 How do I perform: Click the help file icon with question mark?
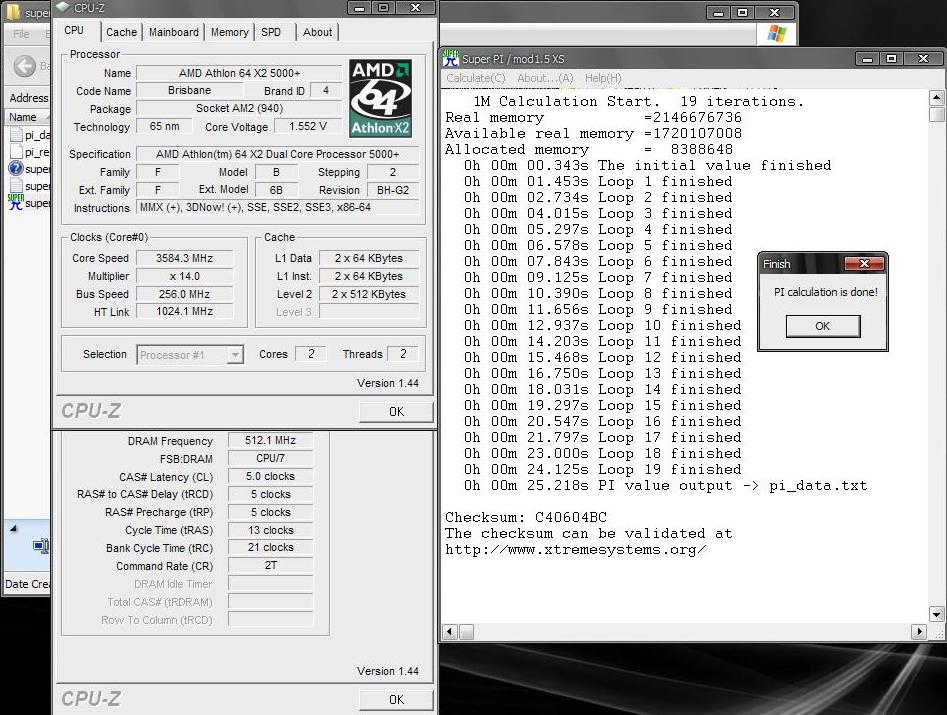coord(16,168)
